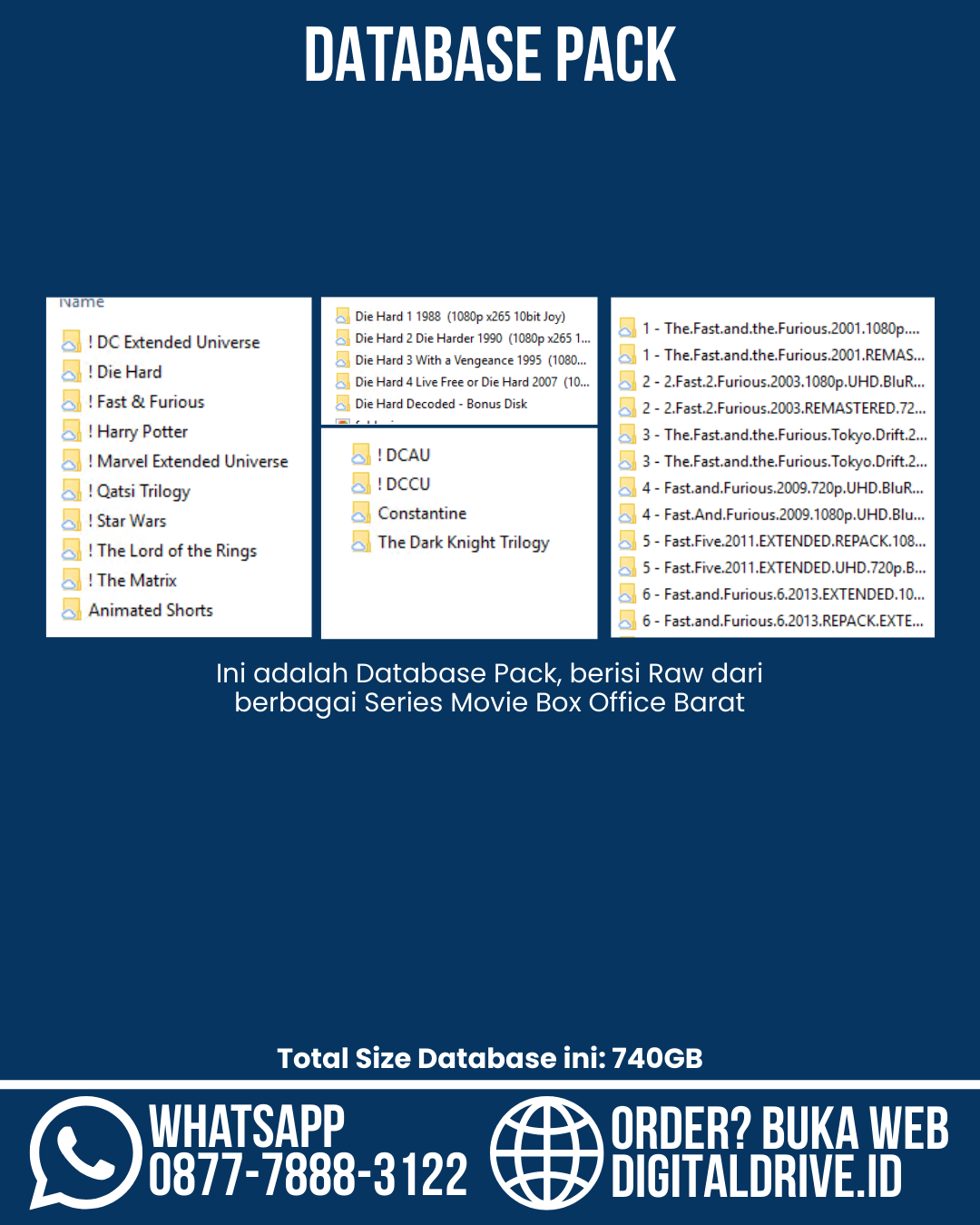980x1225 pixels.
Task: Click the WhatsApp number 0877-7888-3122
Action: [x=308, y=1176]
